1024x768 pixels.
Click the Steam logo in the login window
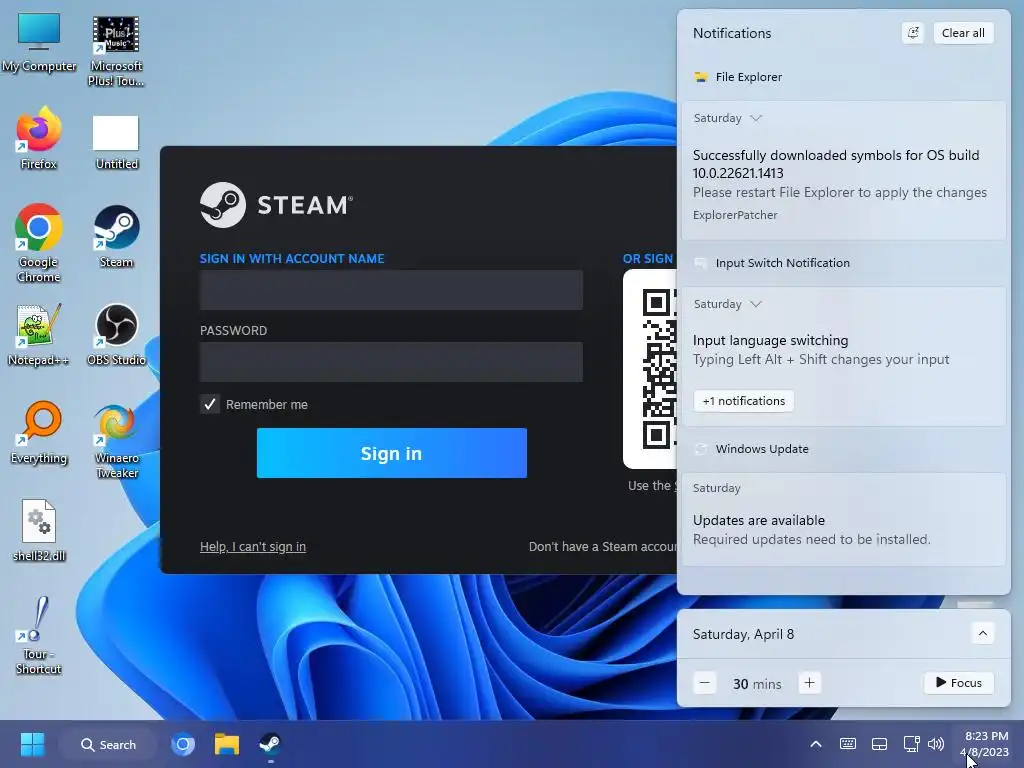(x=276, y=205)
